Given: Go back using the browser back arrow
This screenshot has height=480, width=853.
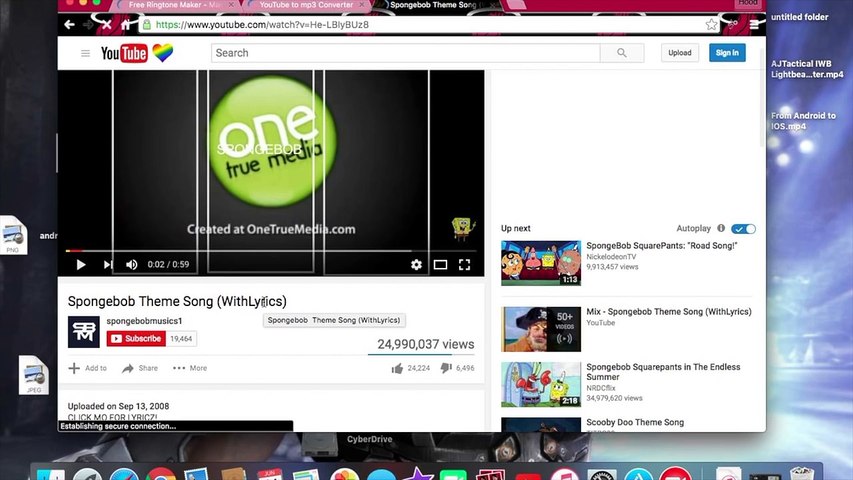Looking at the screenshot, I should pyautogui.click(x=69, y=24).
